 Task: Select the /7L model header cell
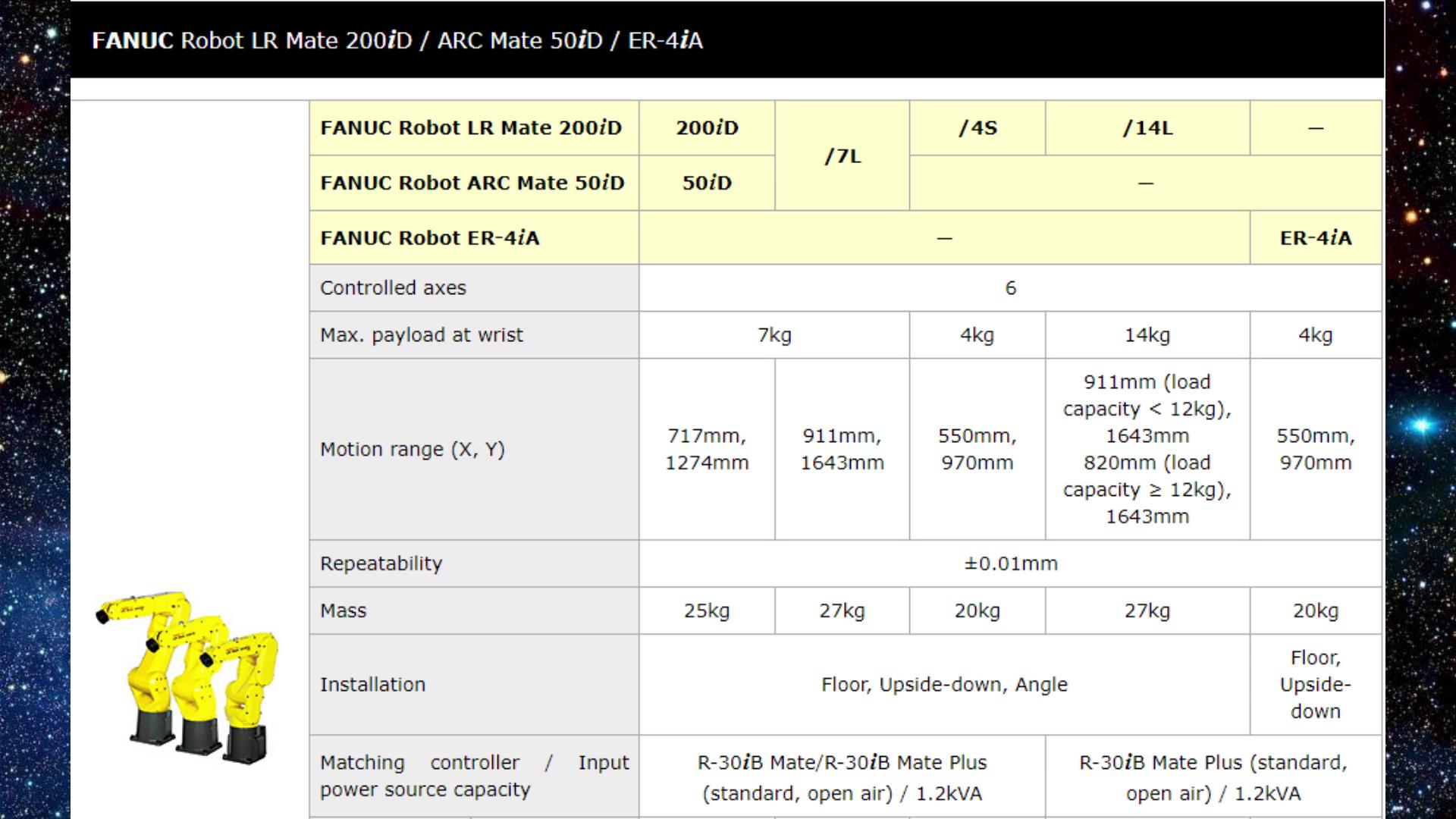[842, 155]
